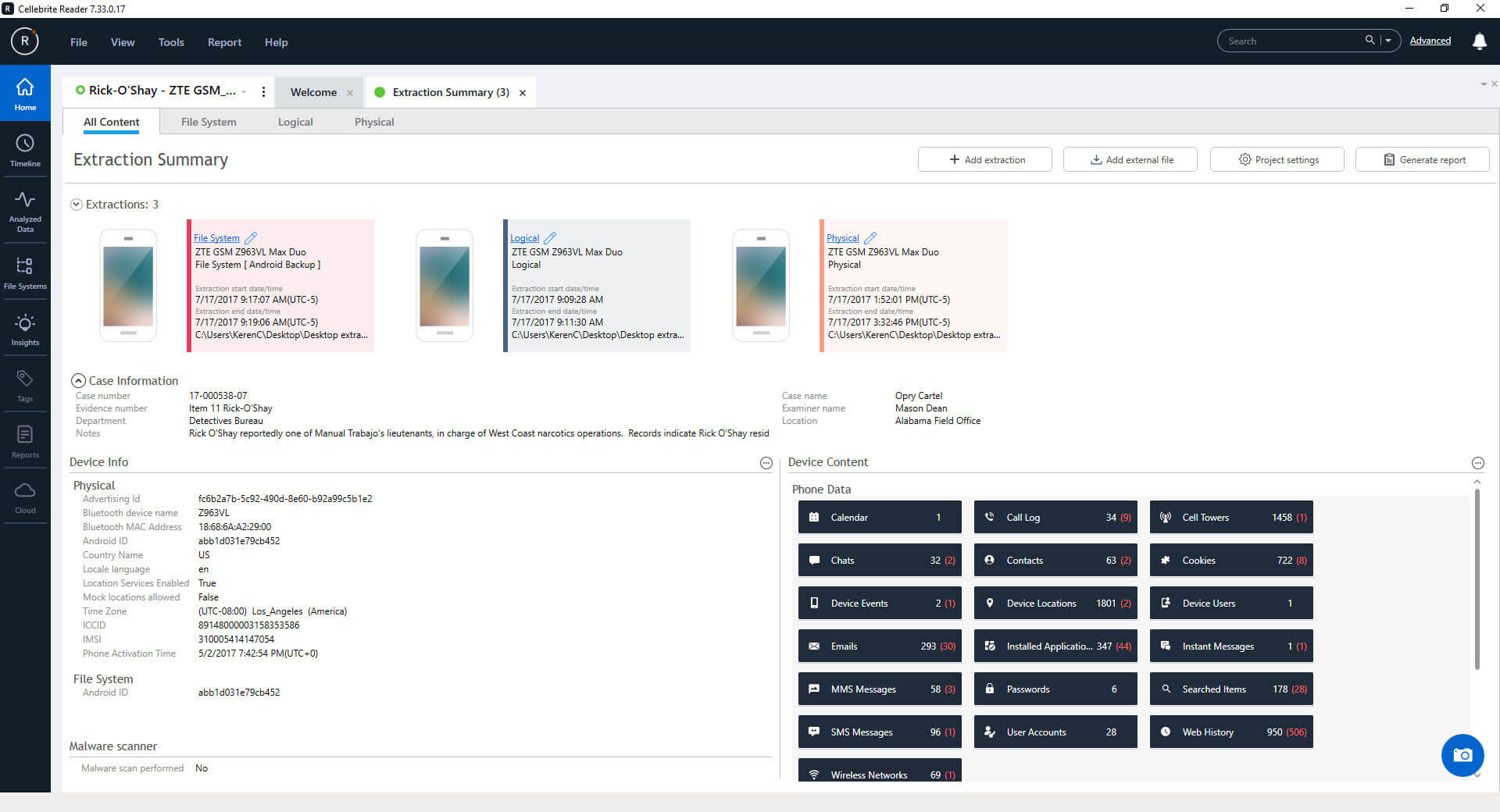
Task: Open the Insights sidebar view
Action: point(25,329)
